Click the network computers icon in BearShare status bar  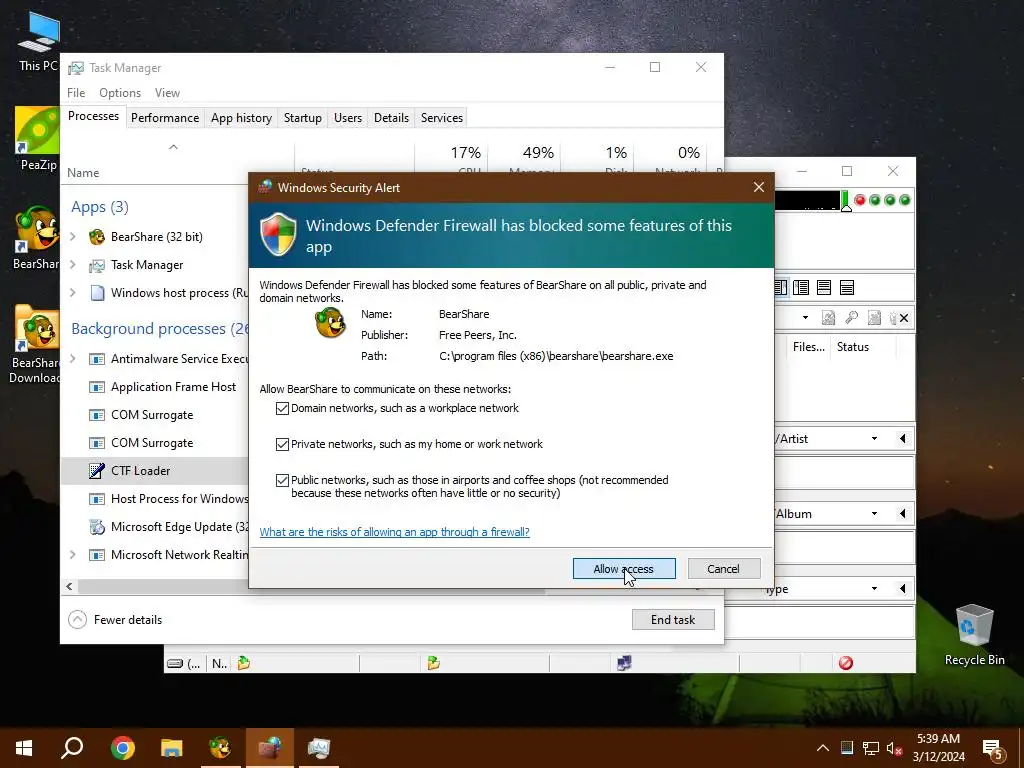click(x=624, y=663)
